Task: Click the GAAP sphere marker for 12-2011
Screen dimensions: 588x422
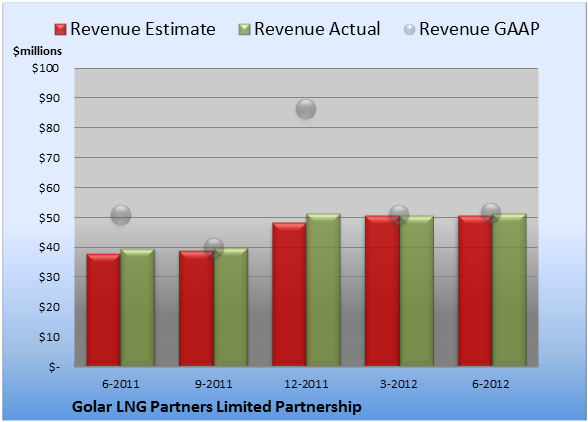Action: [x=306, y=109]
